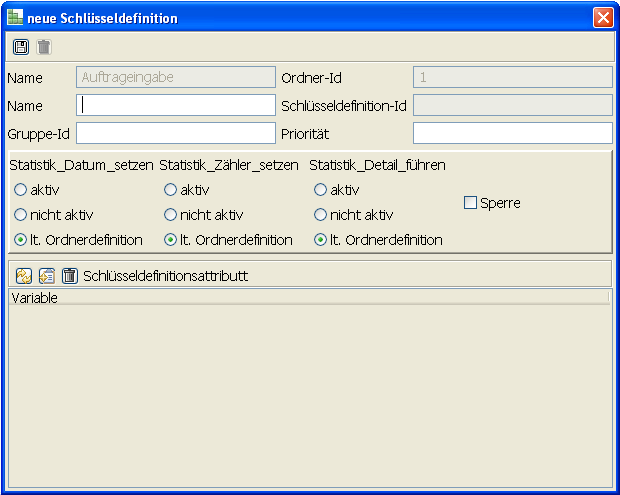Delete attribute using the lower trash icon
Viewport: 620px width, 495px height.
coord(70,275)
